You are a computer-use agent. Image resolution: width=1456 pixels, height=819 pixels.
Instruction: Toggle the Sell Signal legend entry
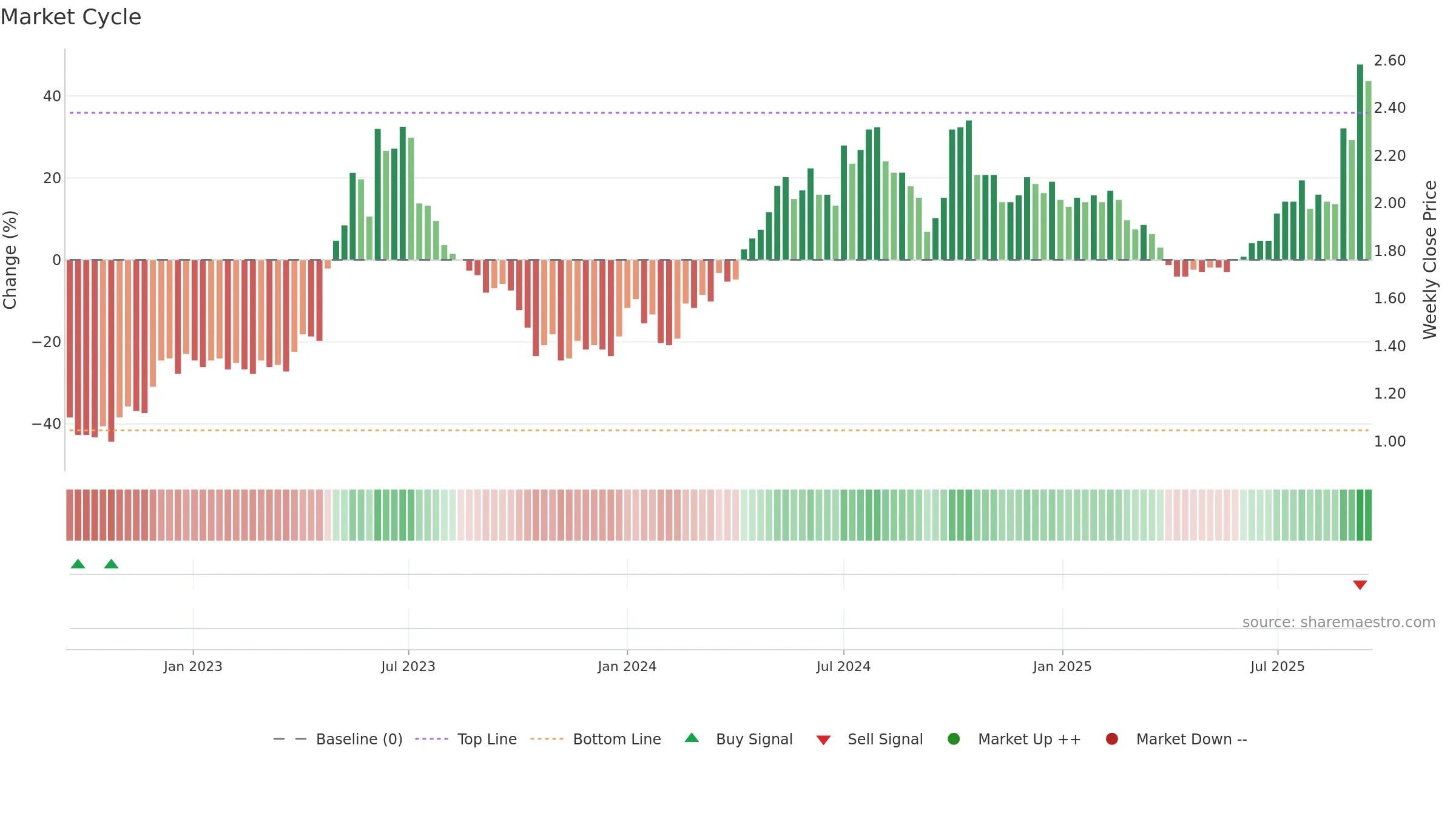pyautogui.click(x=869, y=739)
